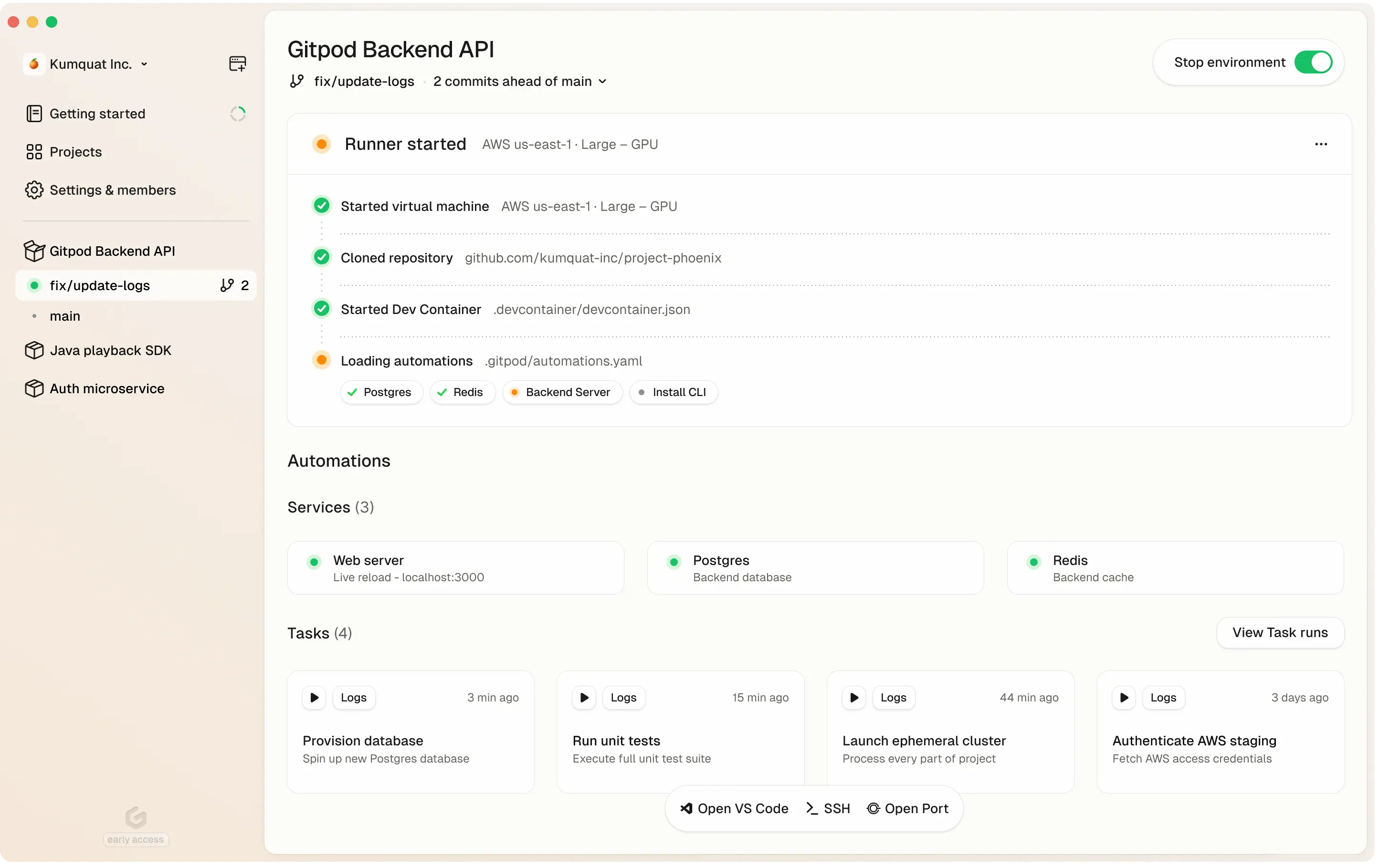Viewport: 1379px width, 868px height.
Task: Open .devcontainer/devcontainer.json file link
Action: (x=591, y=310)
